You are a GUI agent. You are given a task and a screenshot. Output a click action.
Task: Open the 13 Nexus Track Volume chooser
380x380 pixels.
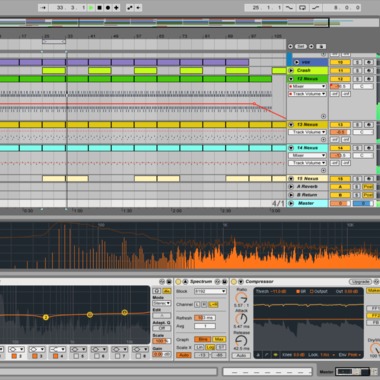pos(307,132)
